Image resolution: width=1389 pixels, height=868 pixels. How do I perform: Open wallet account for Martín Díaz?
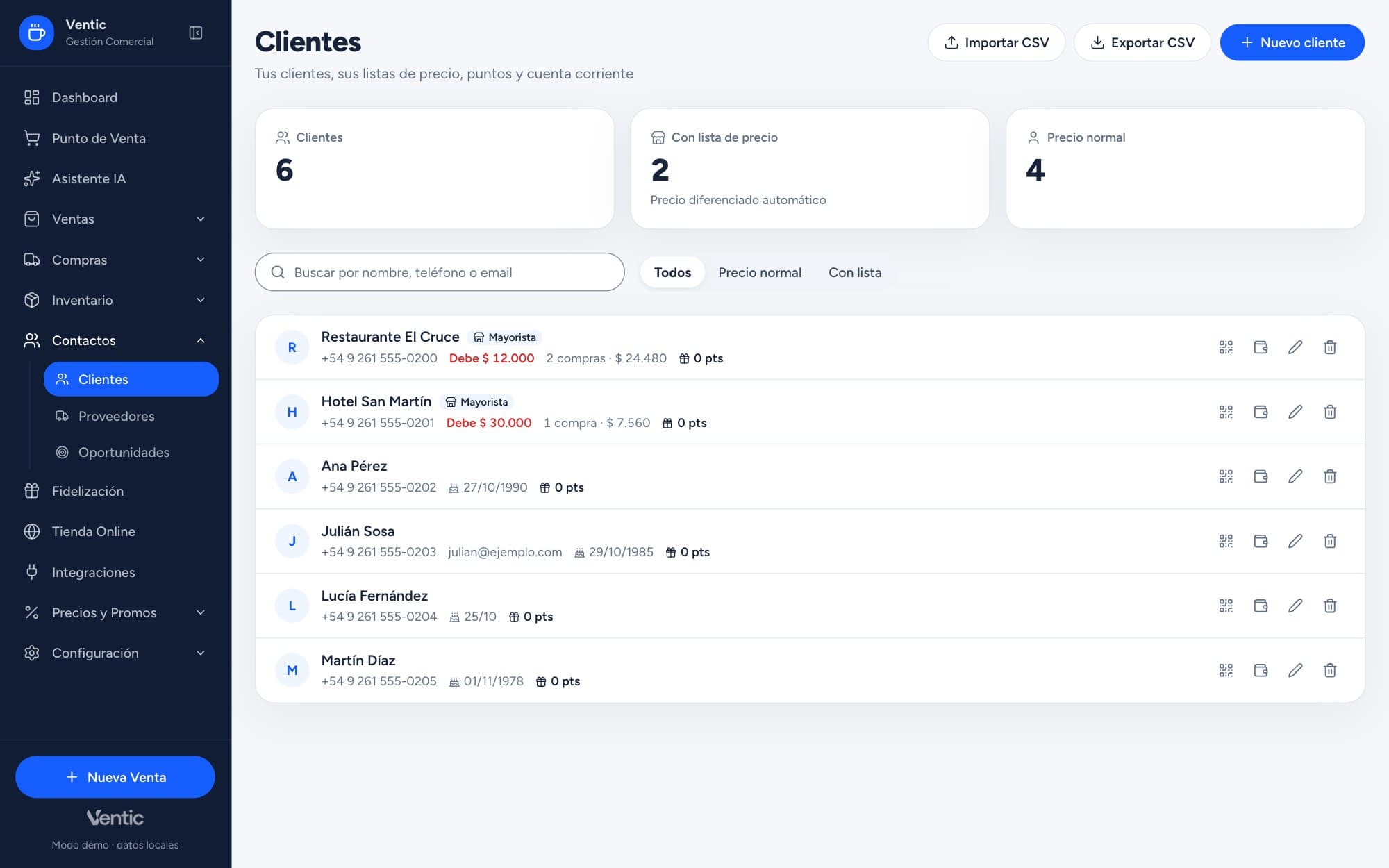(1261, 670)
